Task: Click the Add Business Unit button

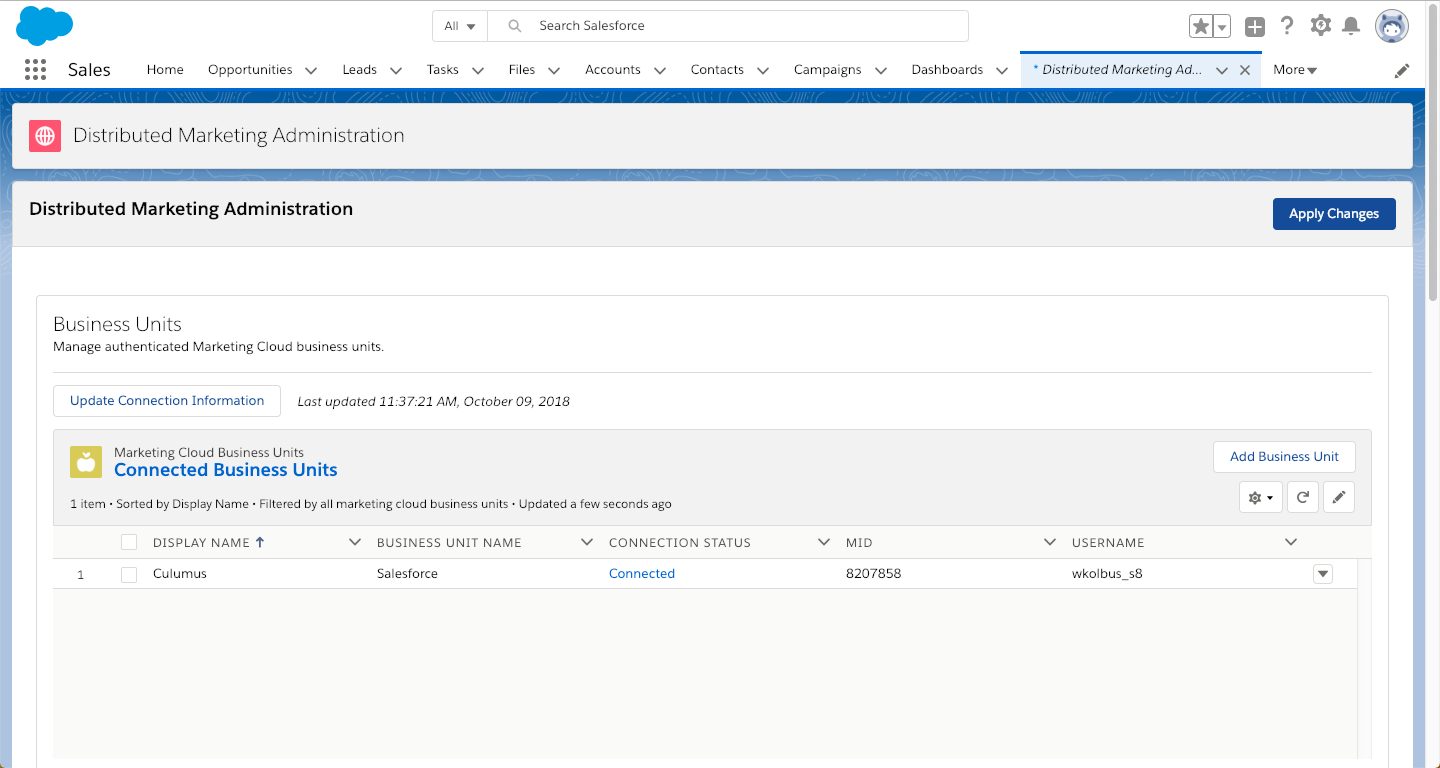Action: click(x=1284, y=457)
